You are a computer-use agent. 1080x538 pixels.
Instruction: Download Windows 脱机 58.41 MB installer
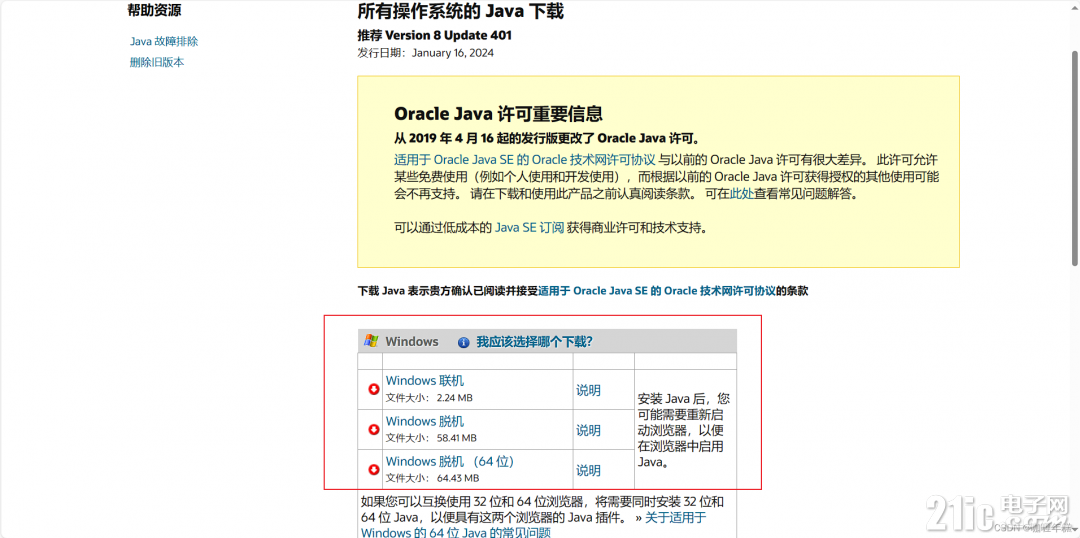coord(425,422)
